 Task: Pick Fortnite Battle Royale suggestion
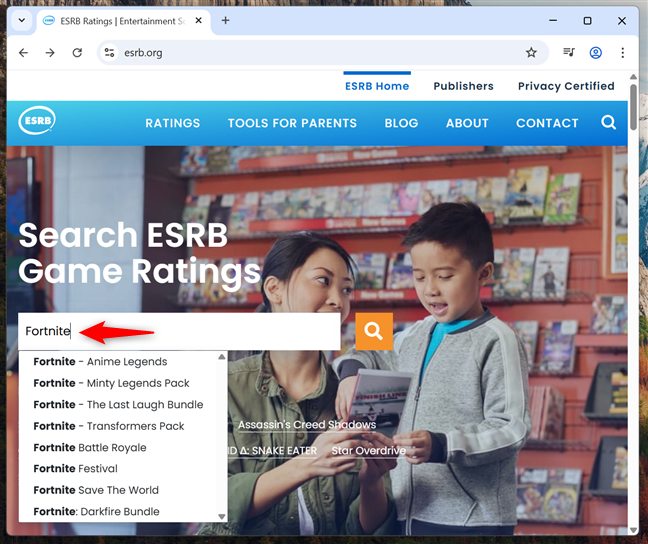pyautogui.click(x=90, y=448)
